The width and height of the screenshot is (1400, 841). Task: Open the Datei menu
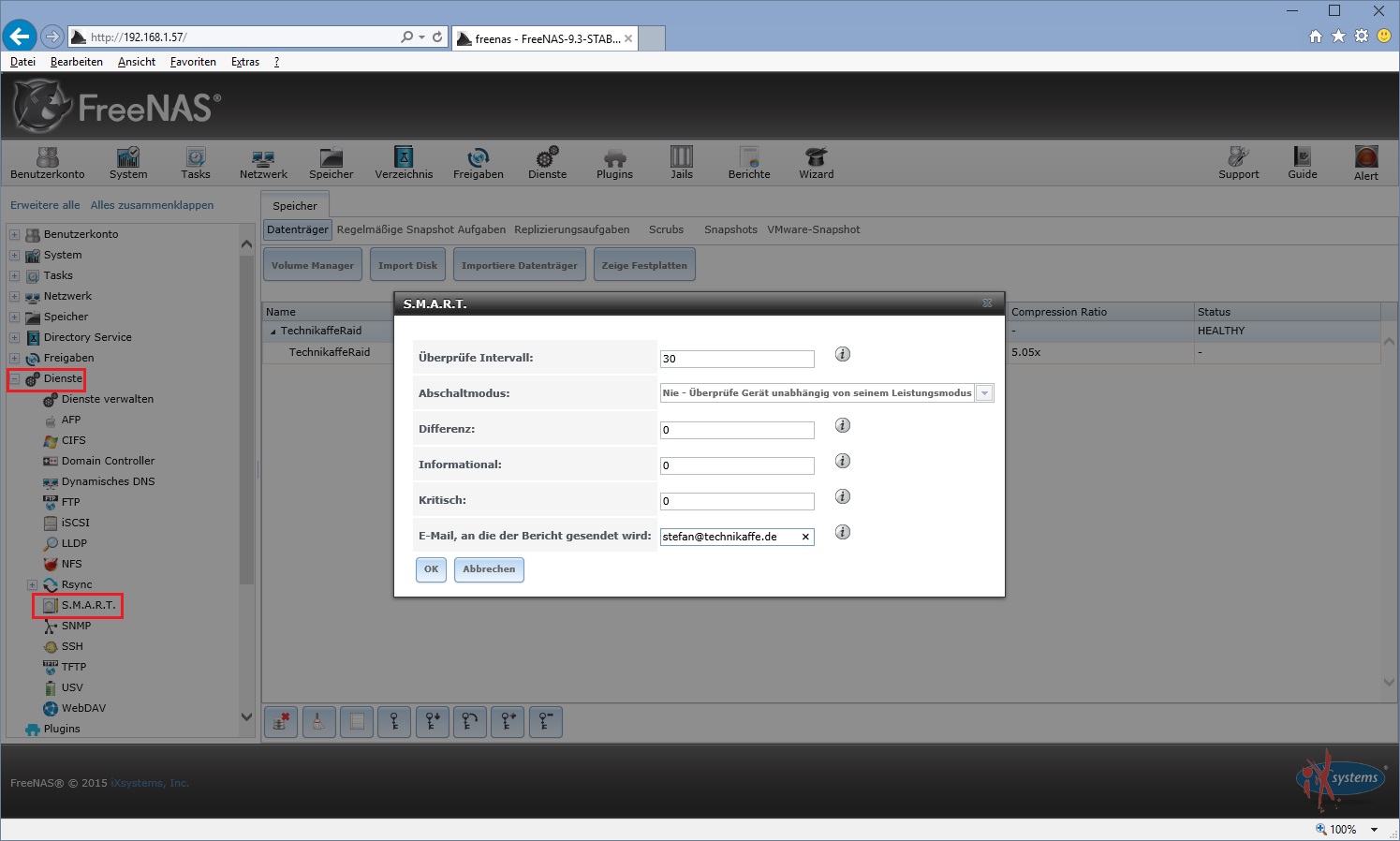[x=22, y=62]
